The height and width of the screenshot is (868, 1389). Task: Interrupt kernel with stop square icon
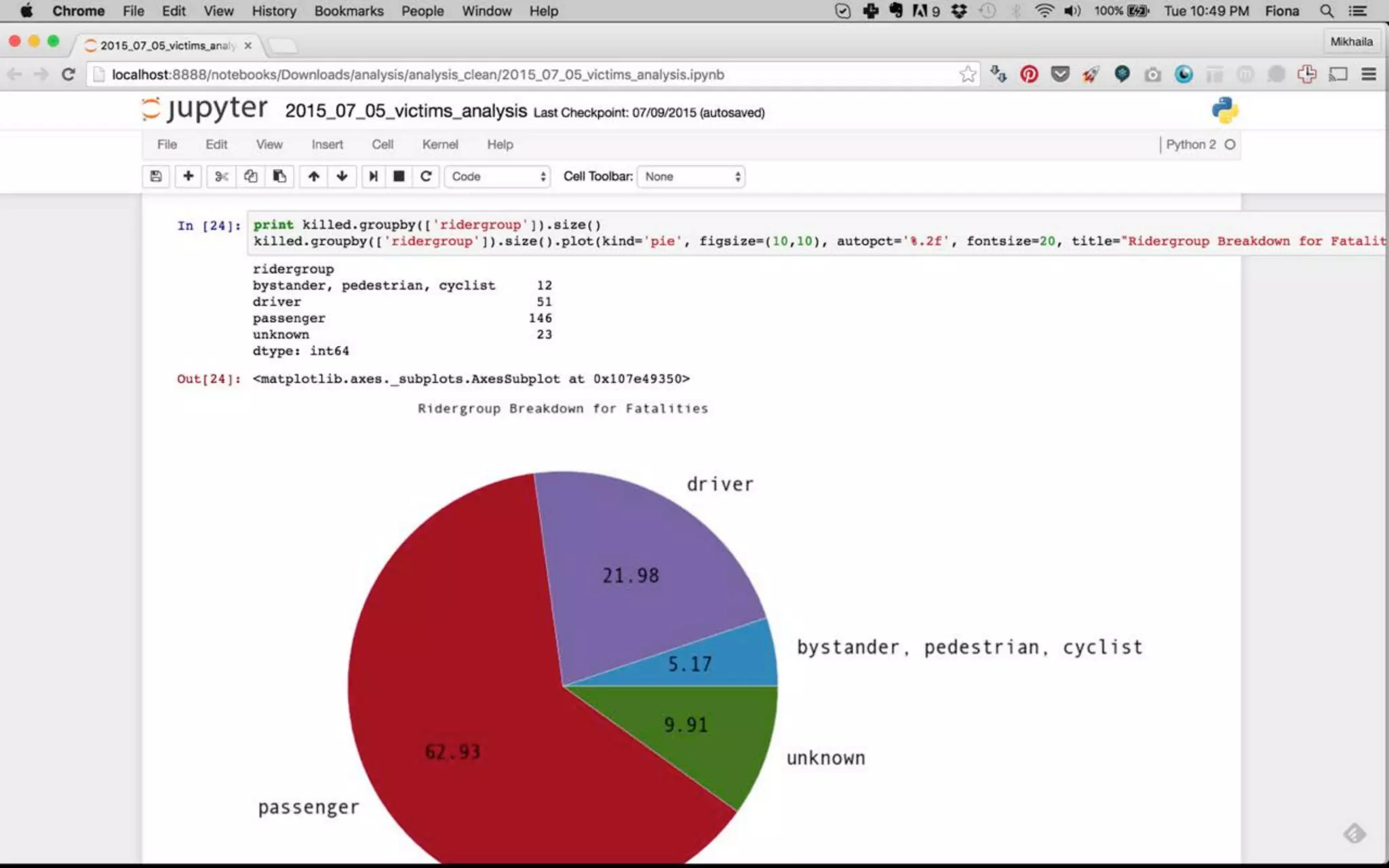399,176
